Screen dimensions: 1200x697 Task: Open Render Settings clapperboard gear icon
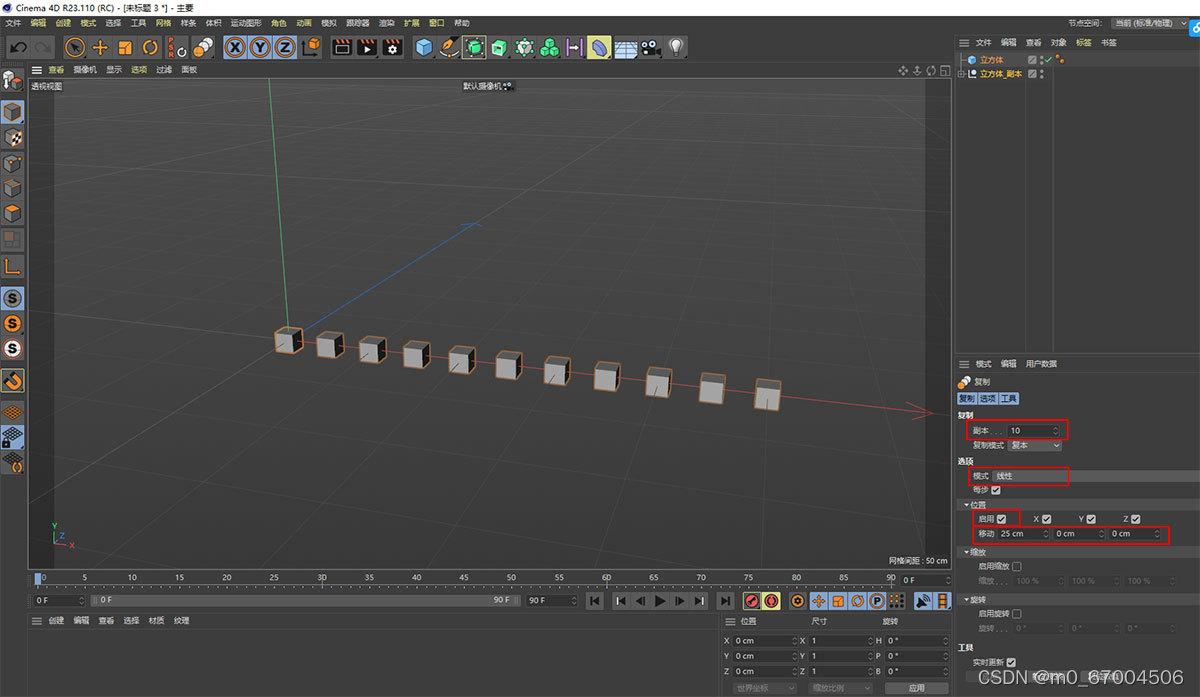click(x=392, y=47)
